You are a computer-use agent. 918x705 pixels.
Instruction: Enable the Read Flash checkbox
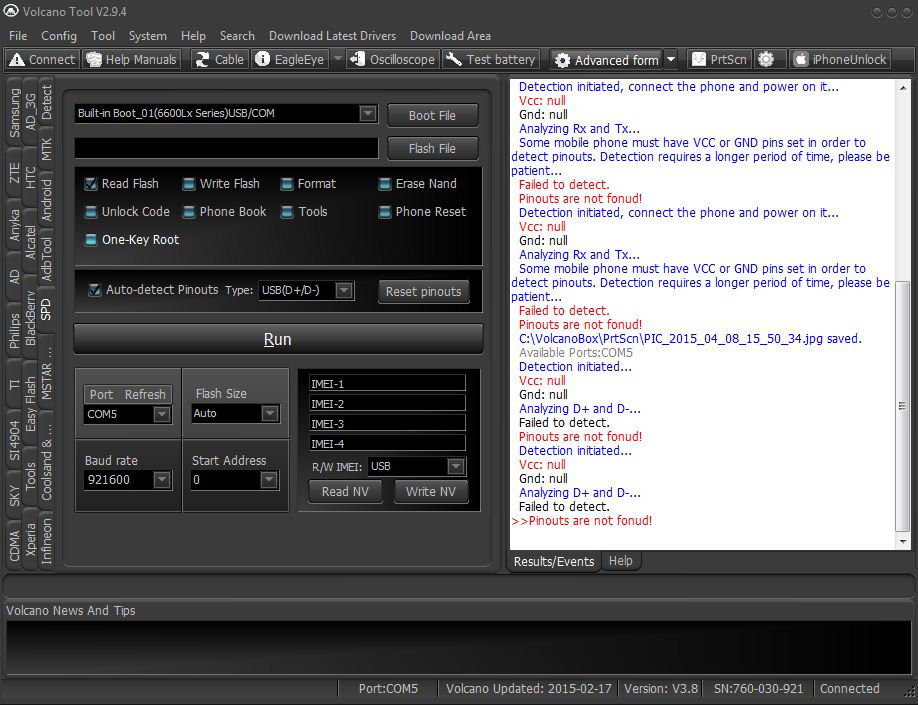[91, 184]
